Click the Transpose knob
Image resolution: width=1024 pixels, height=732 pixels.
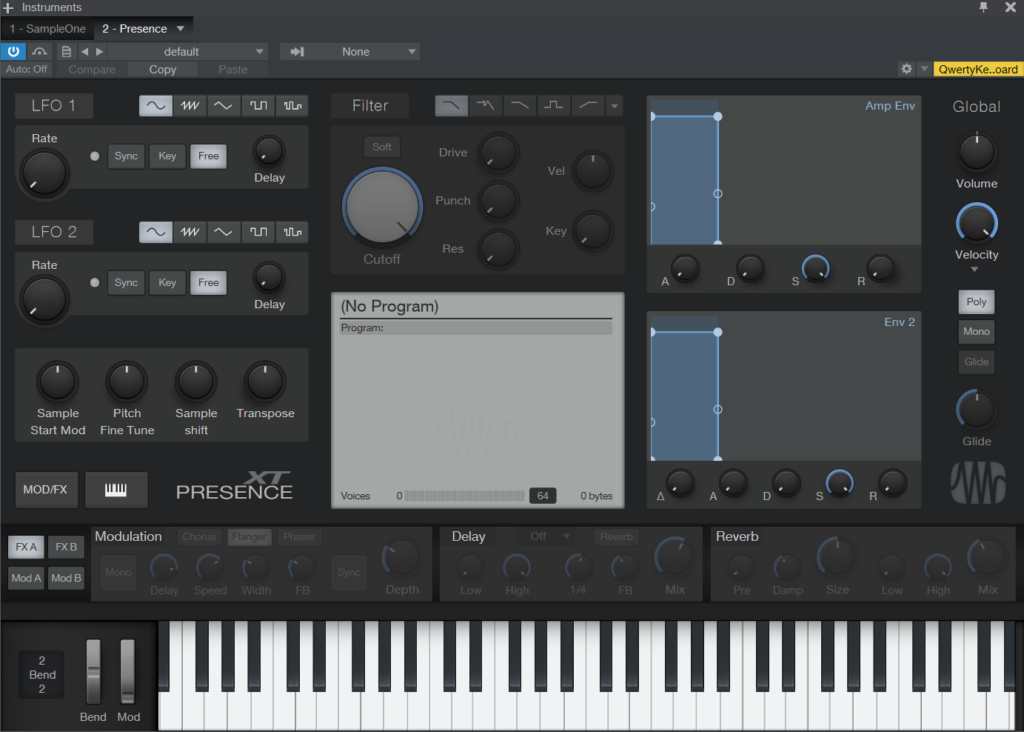264,381
